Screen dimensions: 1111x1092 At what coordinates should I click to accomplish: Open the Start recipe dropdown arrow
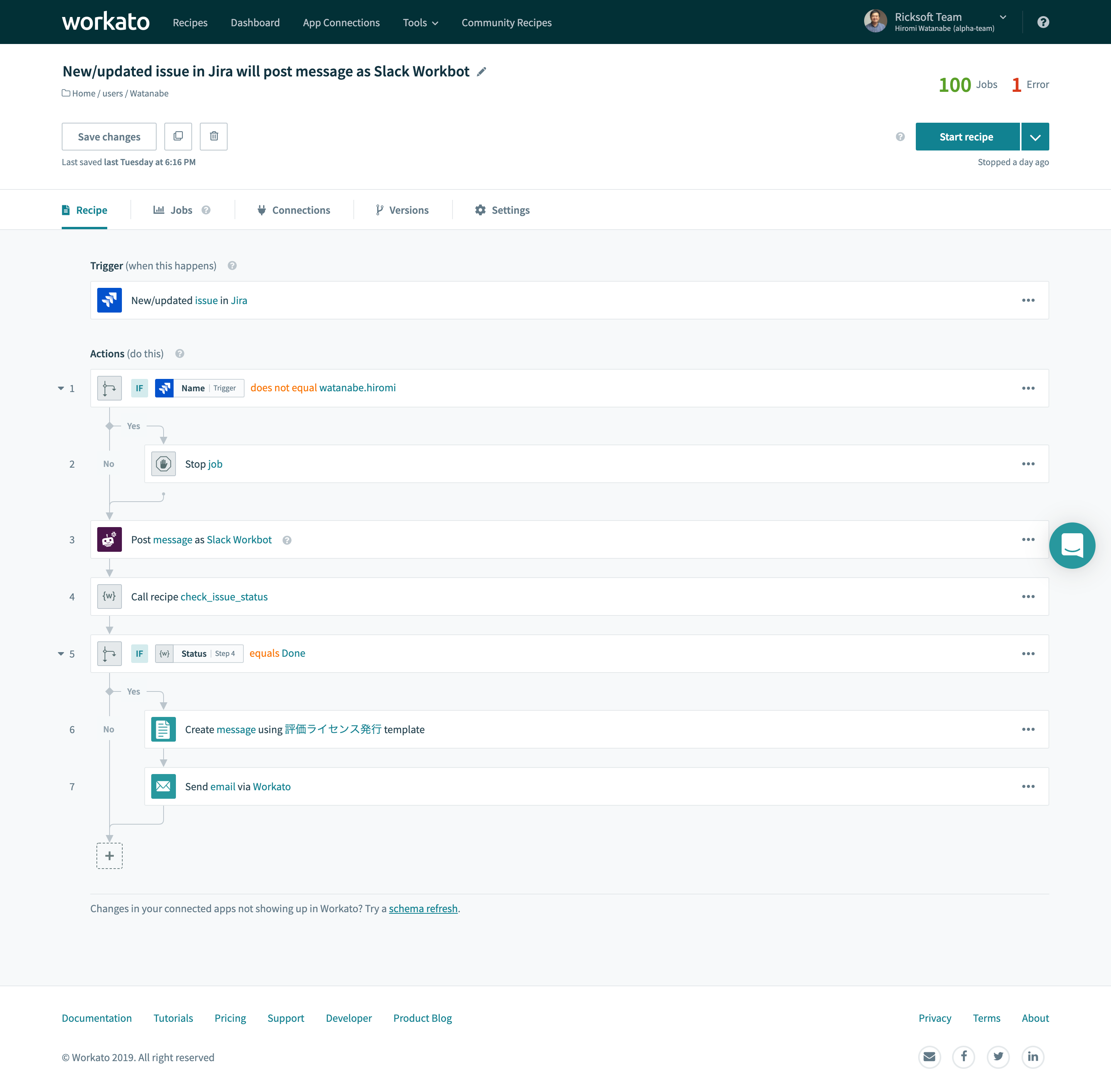tap(1035, 137)
